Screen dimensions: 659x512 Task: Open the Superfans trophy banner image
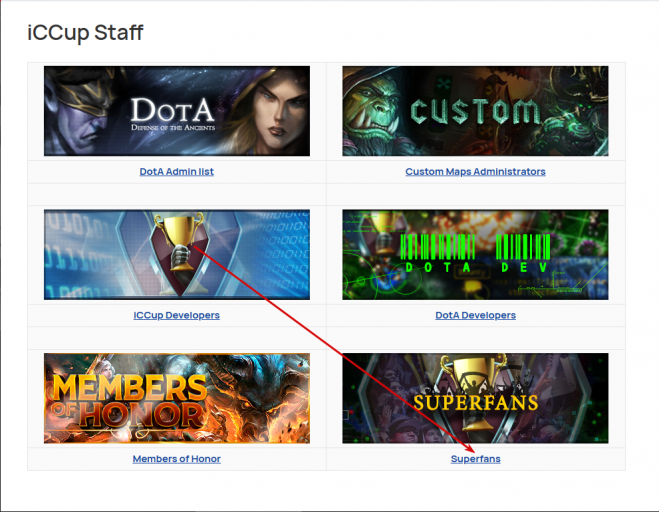point(475,399)
